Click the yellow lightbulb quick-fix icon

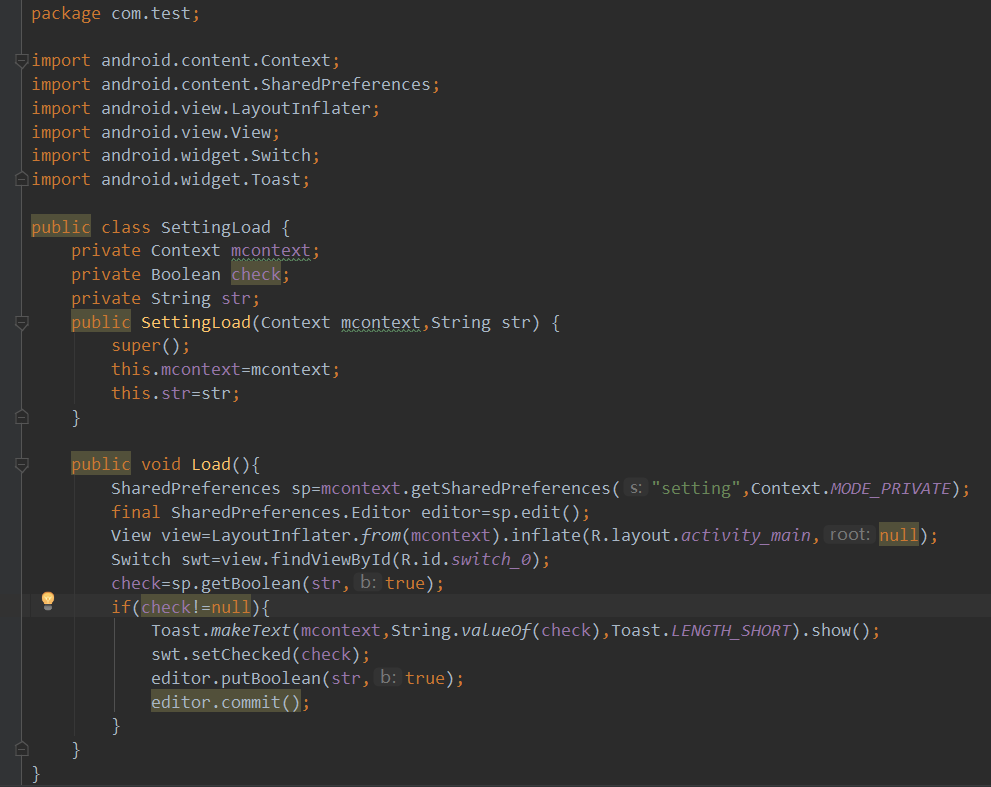[x=48, y=601]
